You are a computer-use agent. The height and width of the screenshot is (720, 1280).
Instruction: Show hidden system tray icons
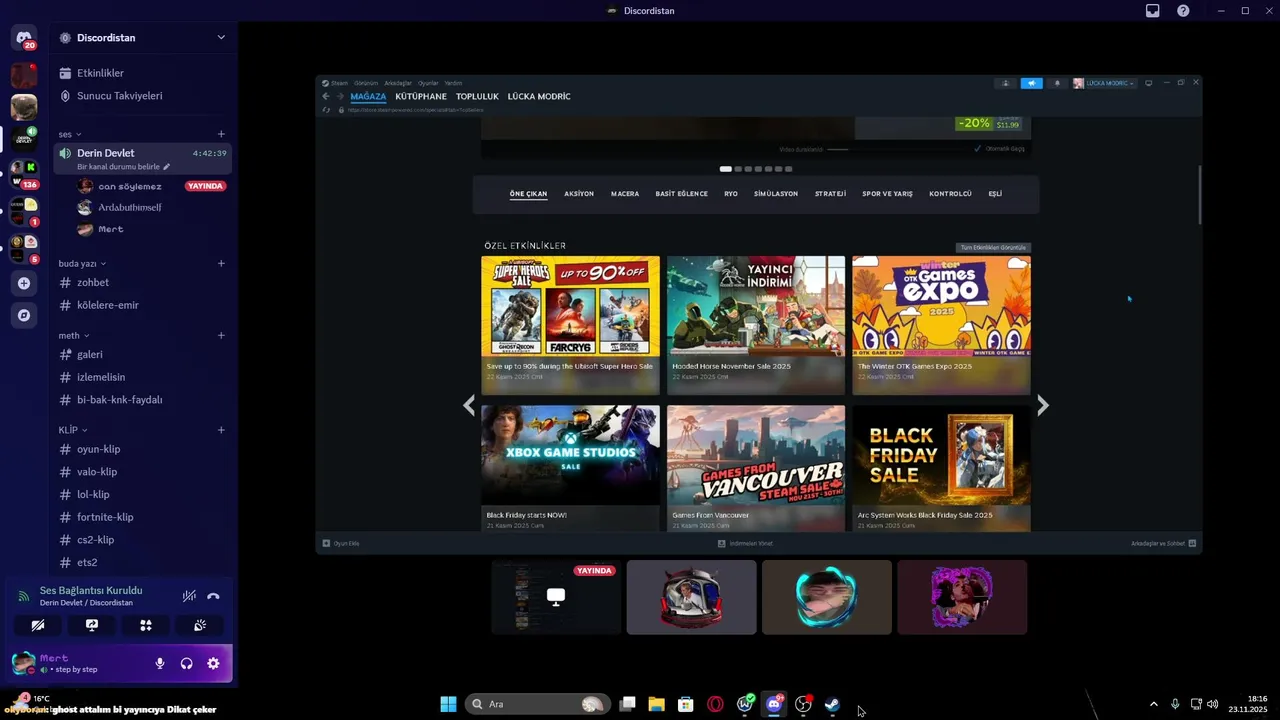click(1153, 704)
